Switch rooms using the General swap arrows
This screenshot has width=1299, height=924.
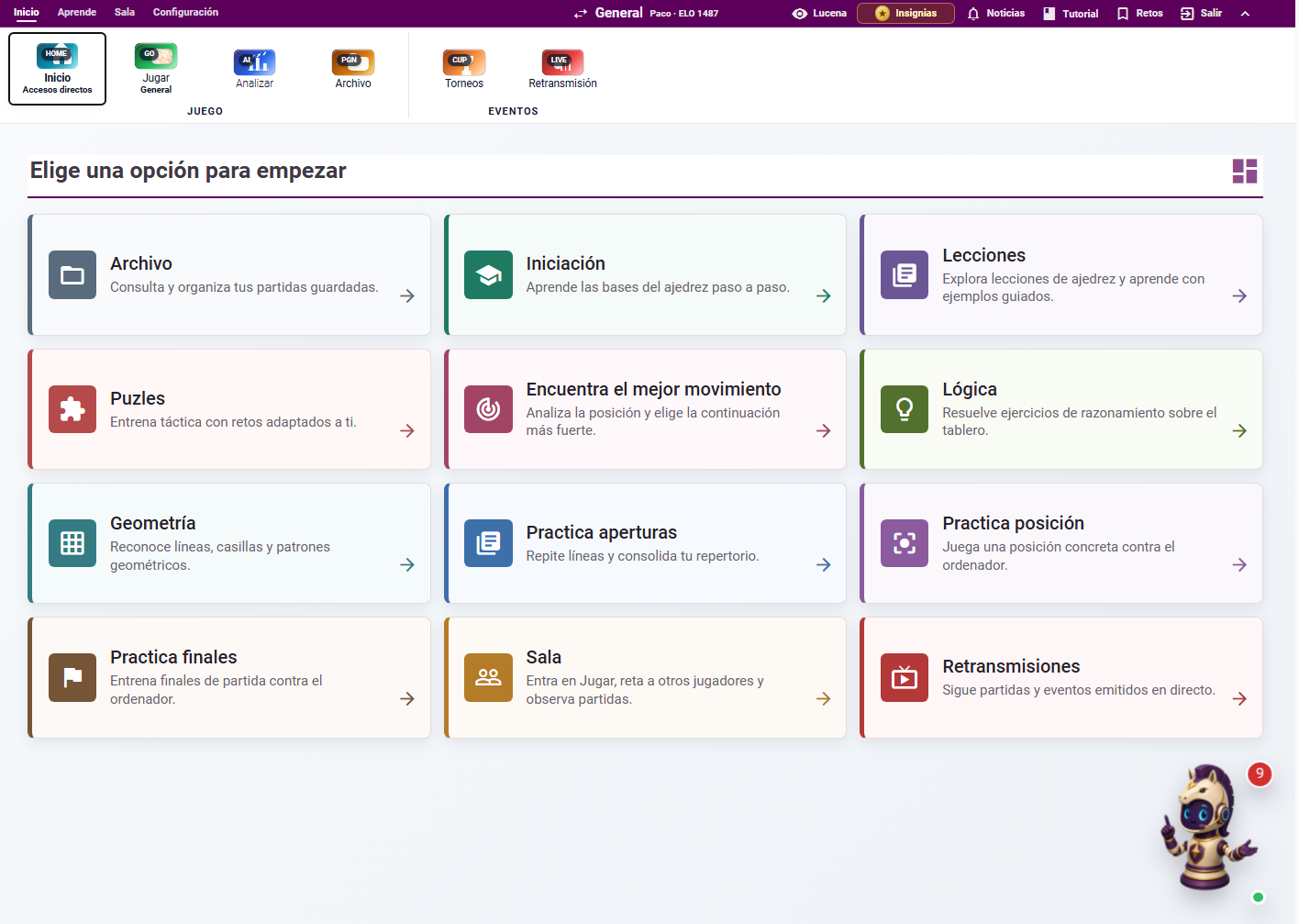[x=581, y=14]
